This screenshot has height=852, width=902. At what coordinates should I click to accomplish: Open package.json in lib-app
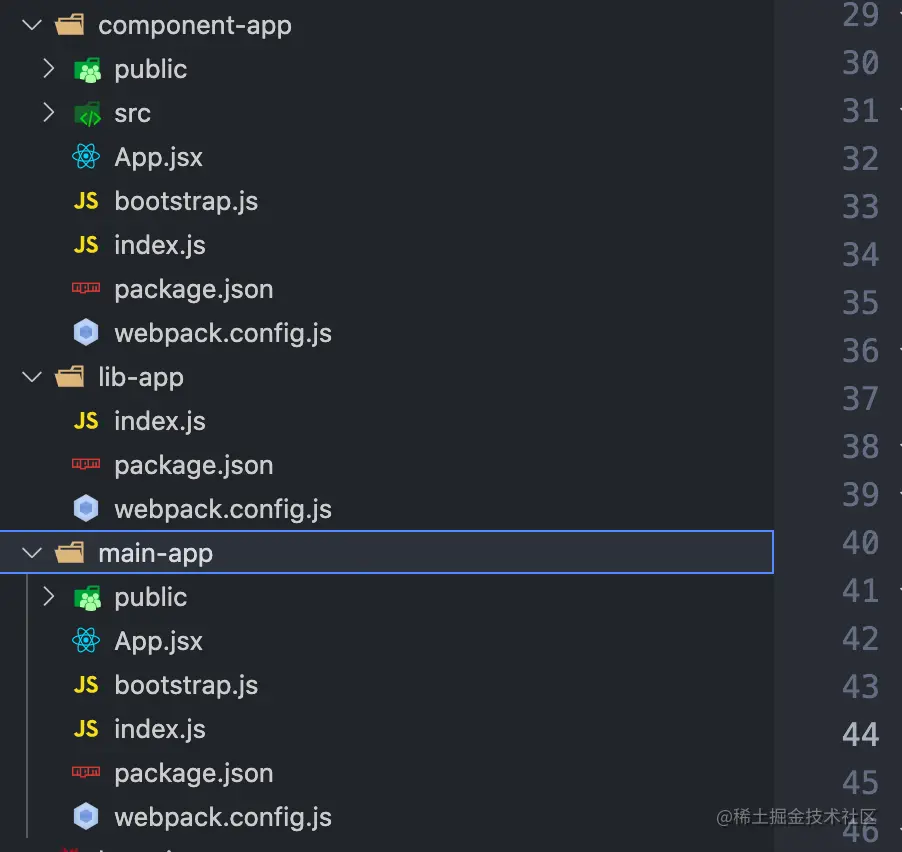click(x=194, y=465)
